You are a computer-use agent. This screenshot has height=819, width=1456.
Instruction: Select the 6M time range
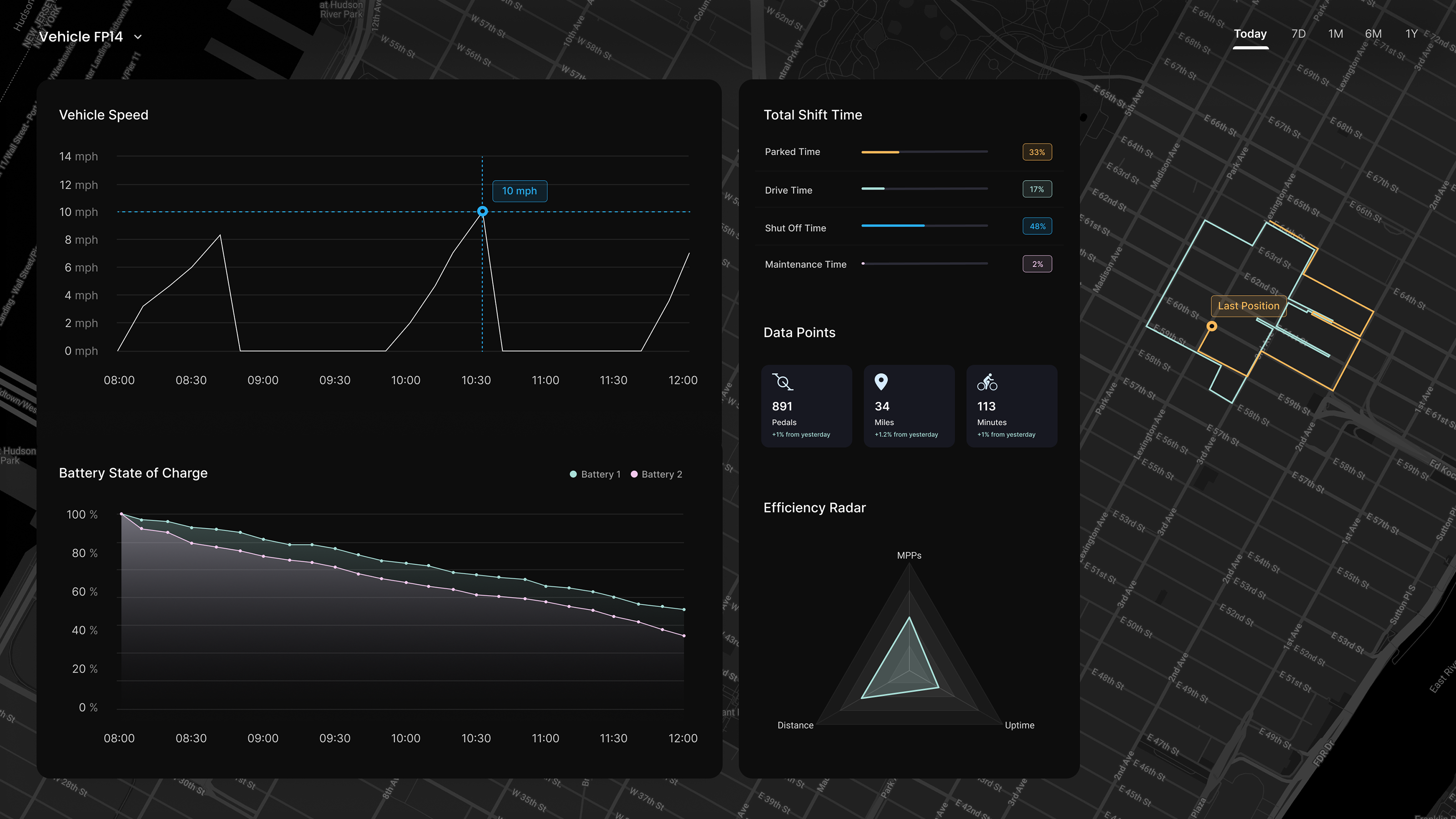point(1373,34)
